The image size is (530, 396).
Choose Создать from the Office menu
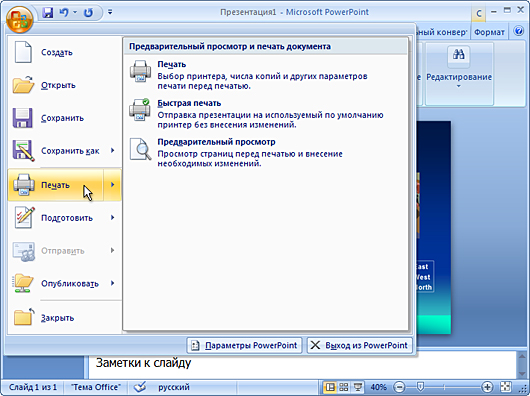(x=64, y=52)
